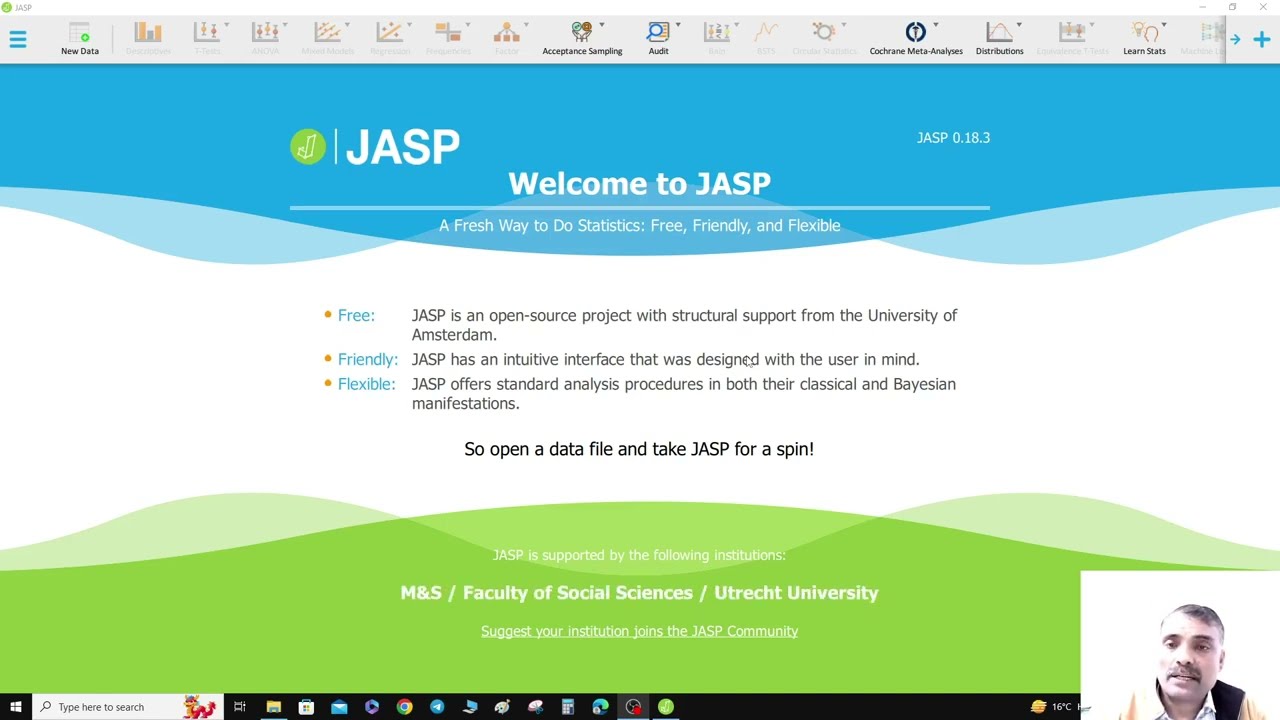Expand the Mixed Models dropdown arrow
The height and width of the screenshot is (720, 1280).
[347, 25]
